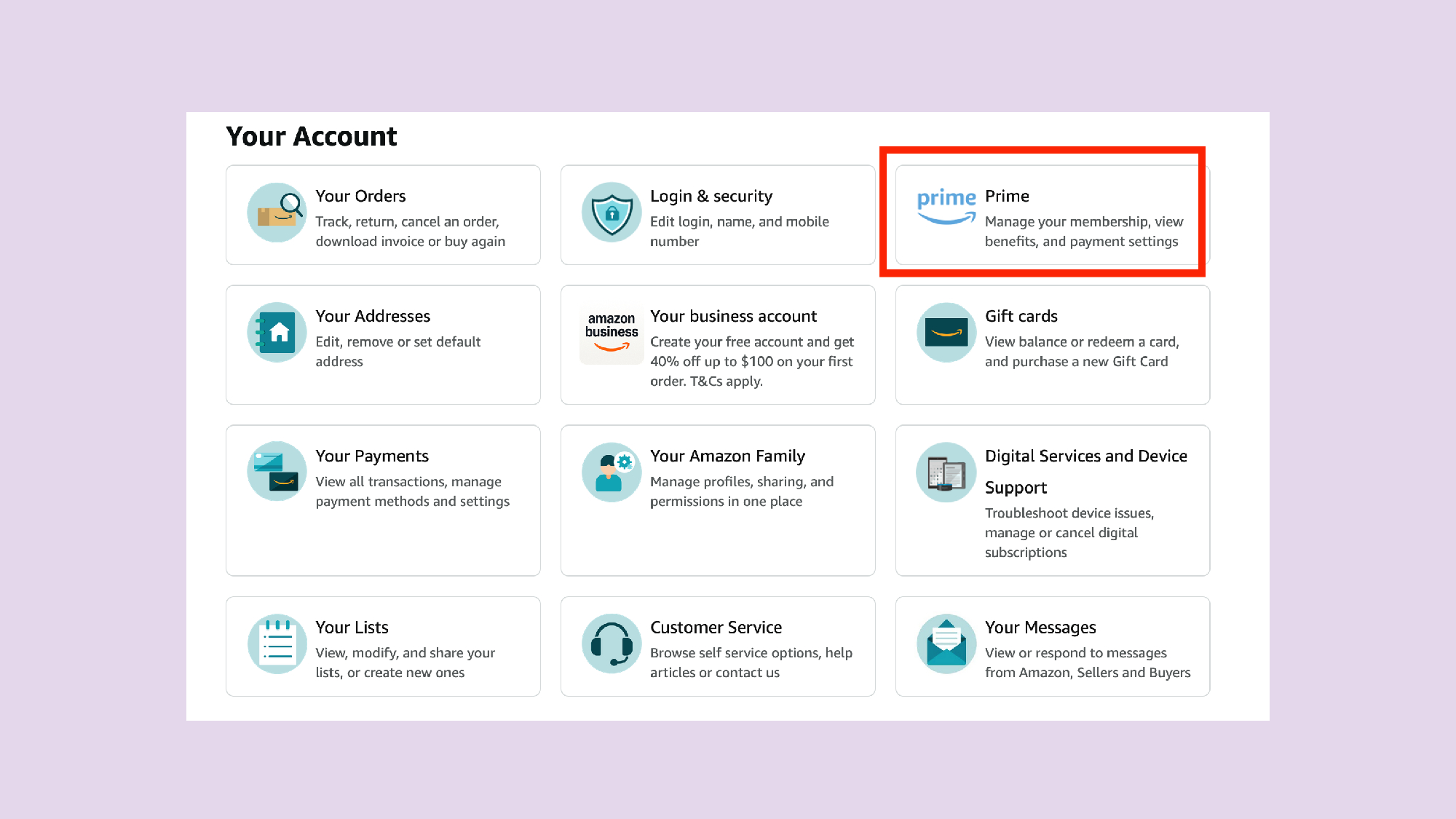This screenshot has width=1456, height=819.
Task: Click the Amazon Family person icon
Action: click(x=612, y=472)
